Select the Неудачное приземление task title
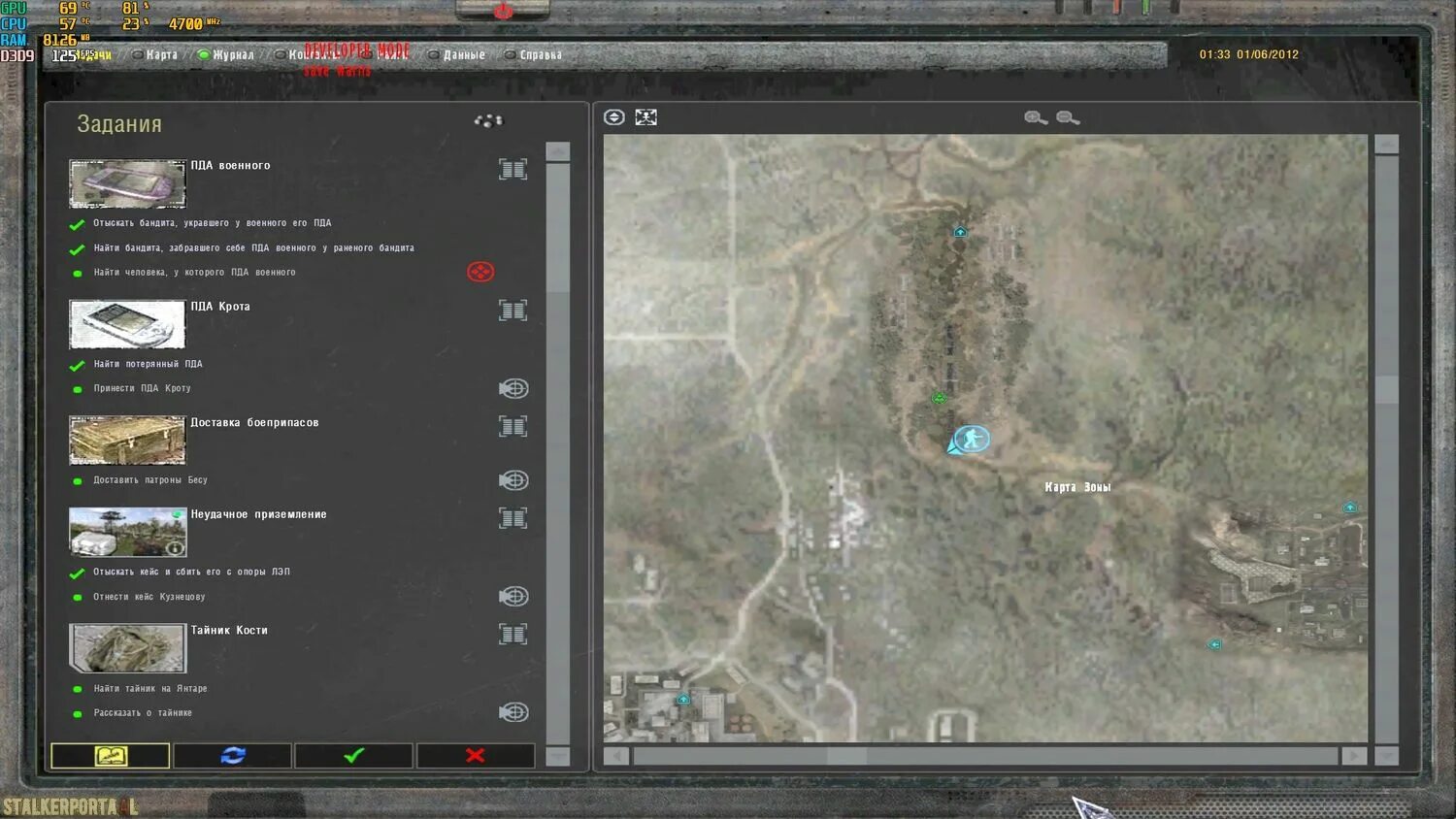This screenshot has width=1456, height=819. (x=258, y=514)
